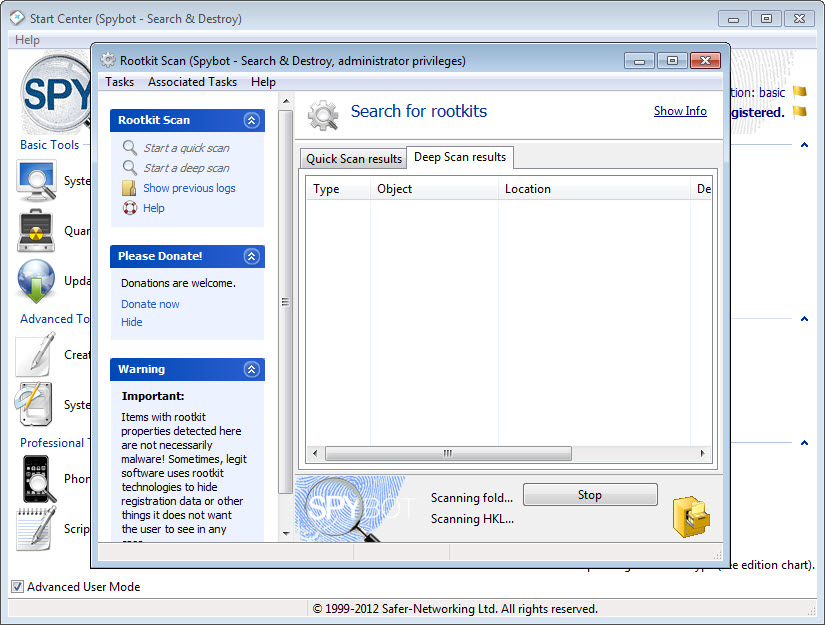Click the yellow flag beside the 'registered' text
Viewport: 825px width, 625px height.
pyautogui.click(x=800, y=111)
